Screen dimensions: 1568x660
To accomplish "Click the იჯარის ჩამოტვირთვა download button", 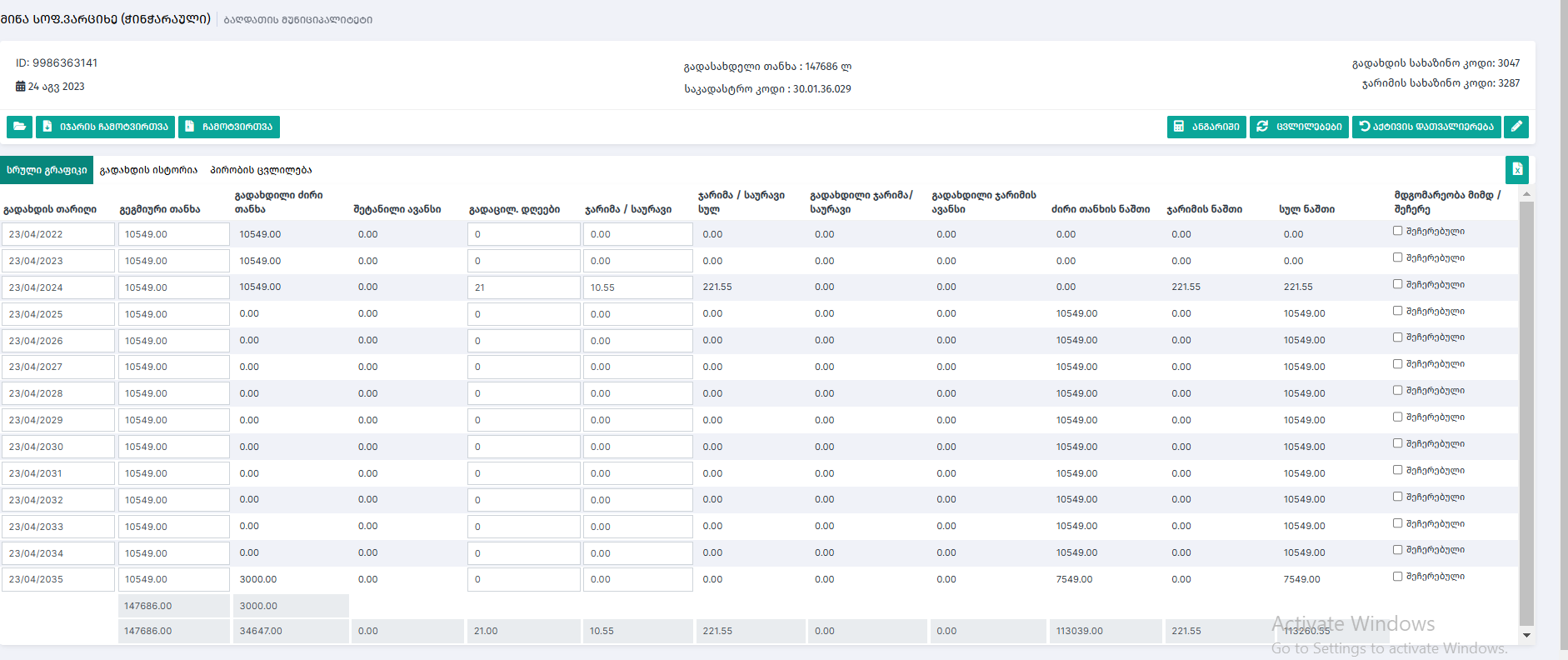I will (x=105, y=127).
